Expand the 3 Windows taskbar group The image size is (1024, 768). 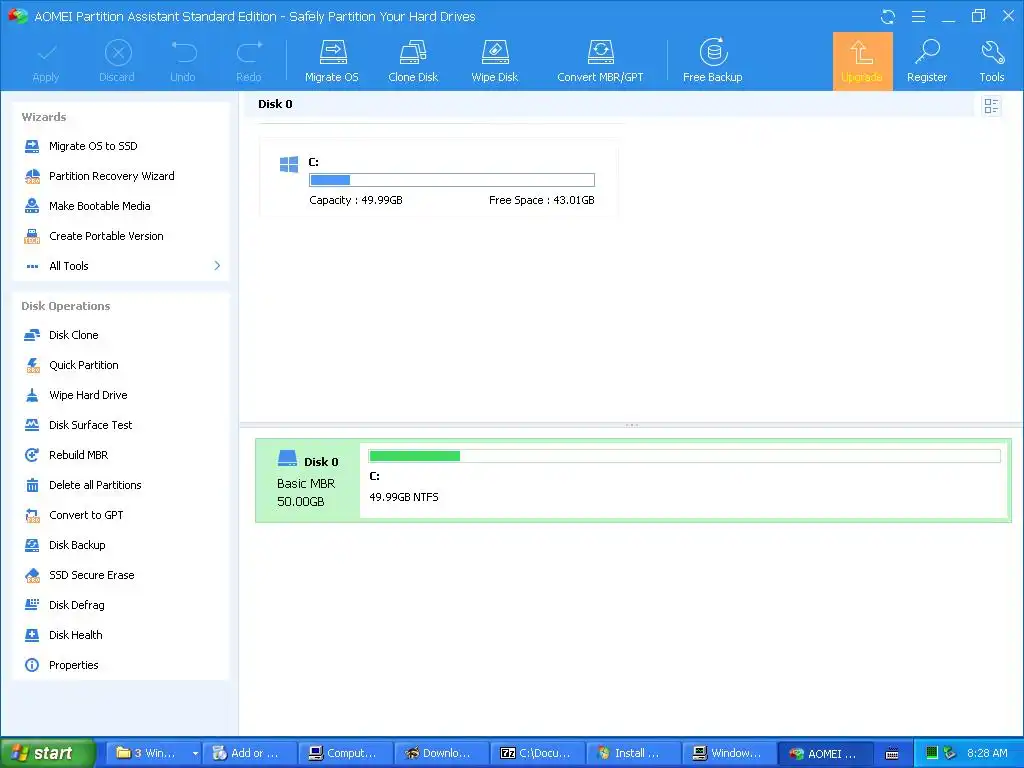click(153, 753)
